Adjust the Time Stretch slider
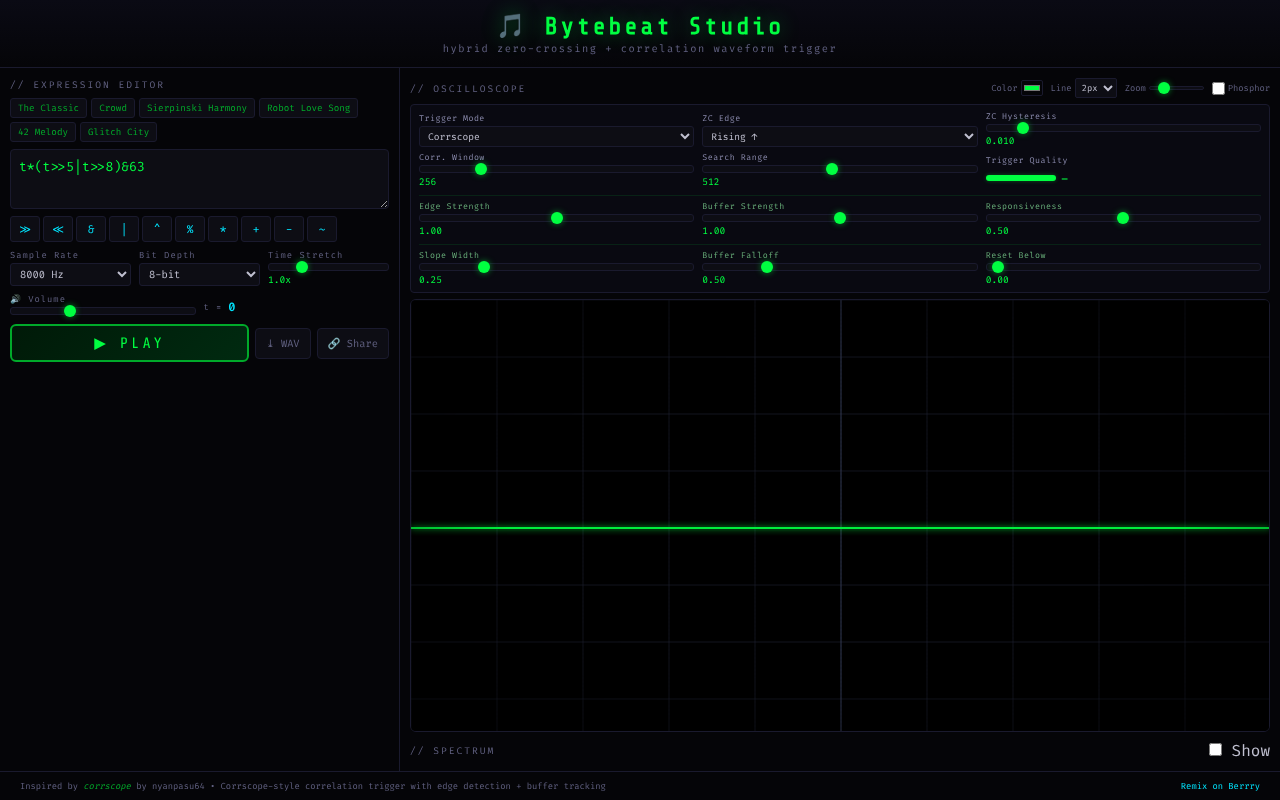 [328, 267]
